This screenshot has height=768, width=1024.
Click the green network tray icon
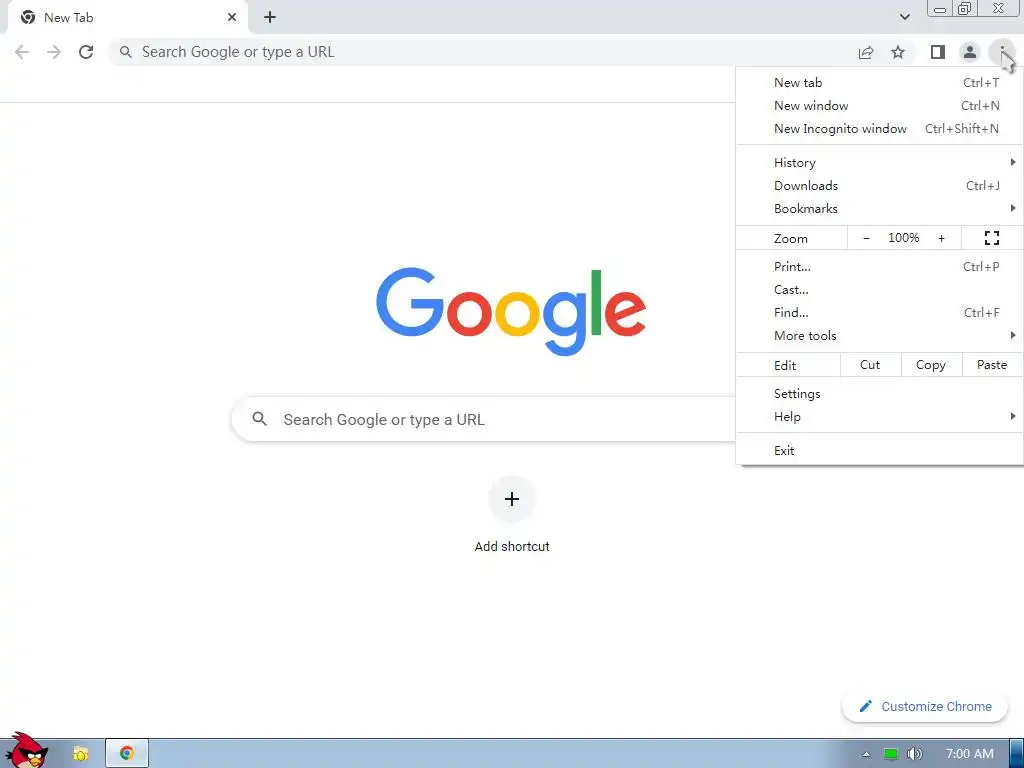coord(891,754)
